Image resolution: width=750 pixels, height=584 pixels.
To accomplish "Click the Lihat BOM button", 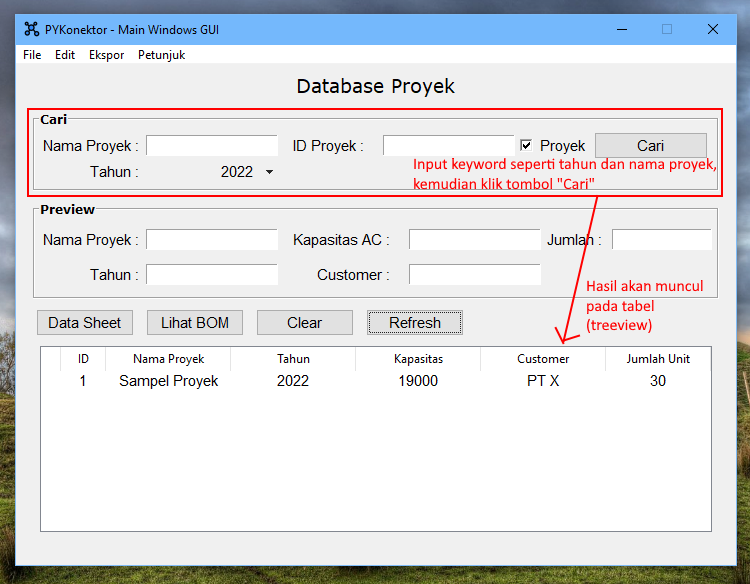I will (x=195, y=322).
